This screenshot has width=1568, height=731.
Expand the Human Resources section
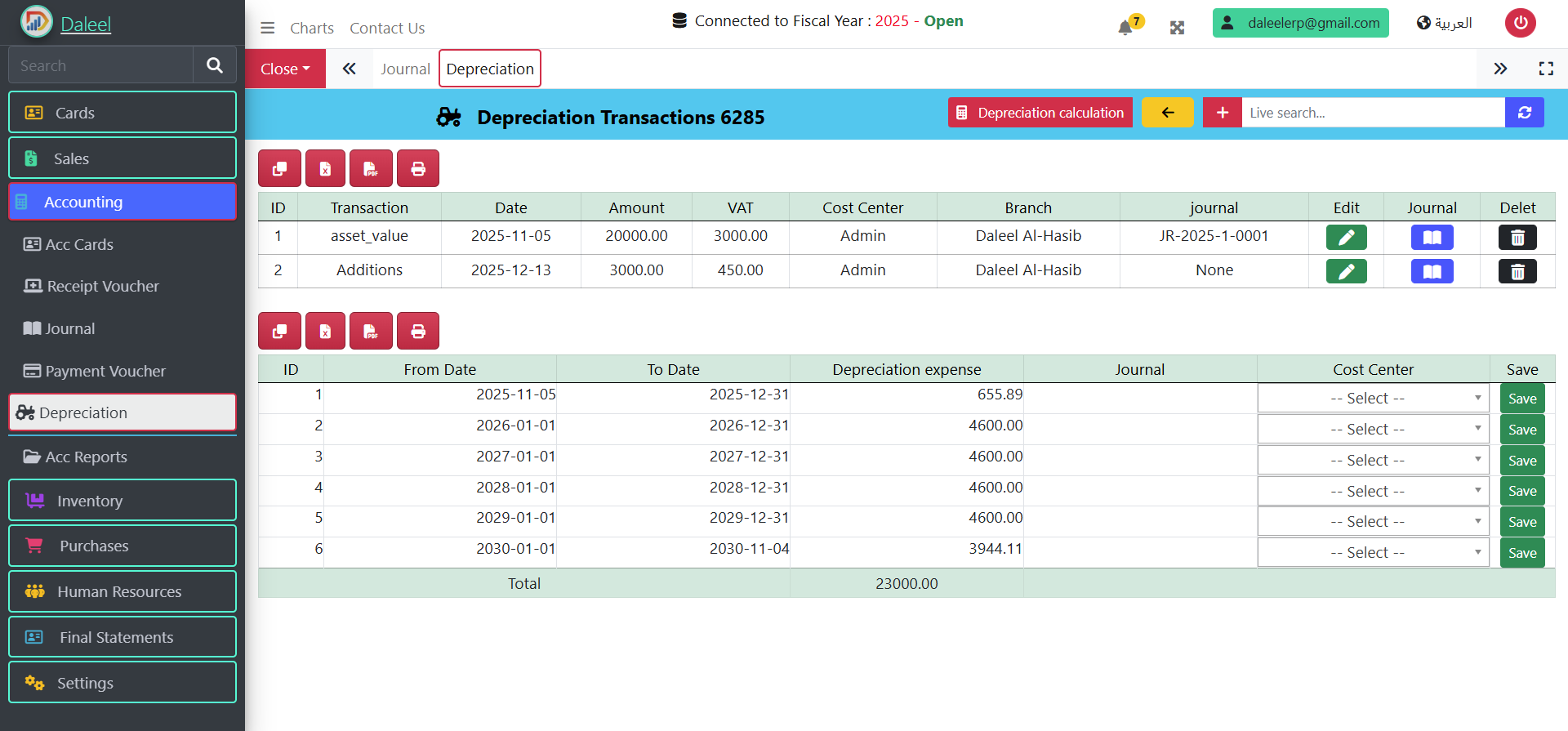click(x=122, y=591)
